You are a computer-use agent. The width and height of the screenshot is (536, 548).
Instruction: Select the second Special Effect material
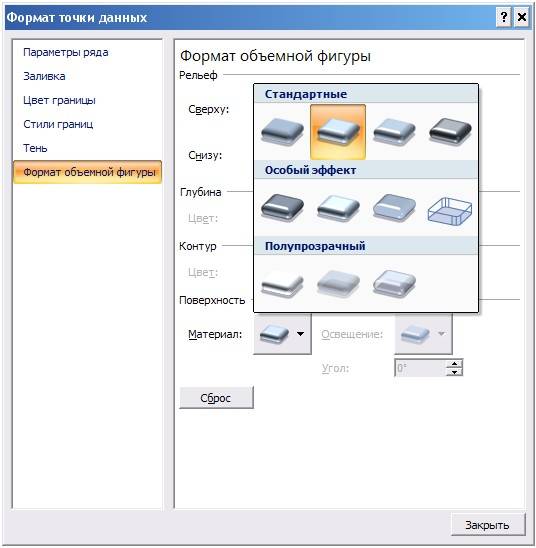click(x=338, y=208)
